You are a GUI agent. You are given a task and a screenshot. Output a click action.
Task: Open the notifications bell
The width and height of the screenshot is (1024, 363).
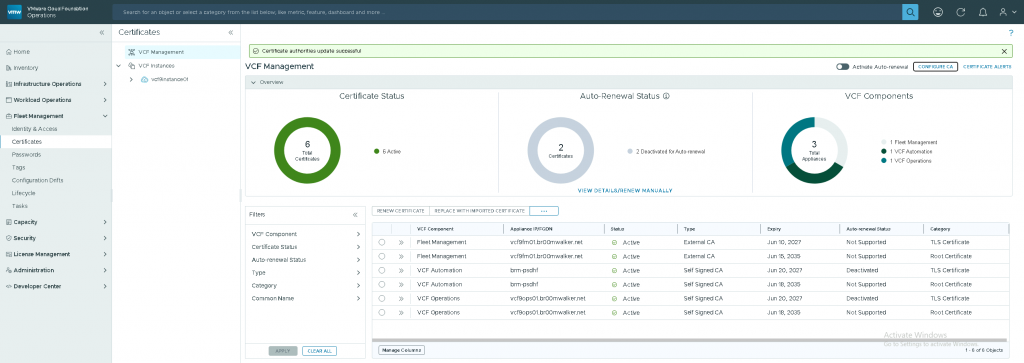982,12
